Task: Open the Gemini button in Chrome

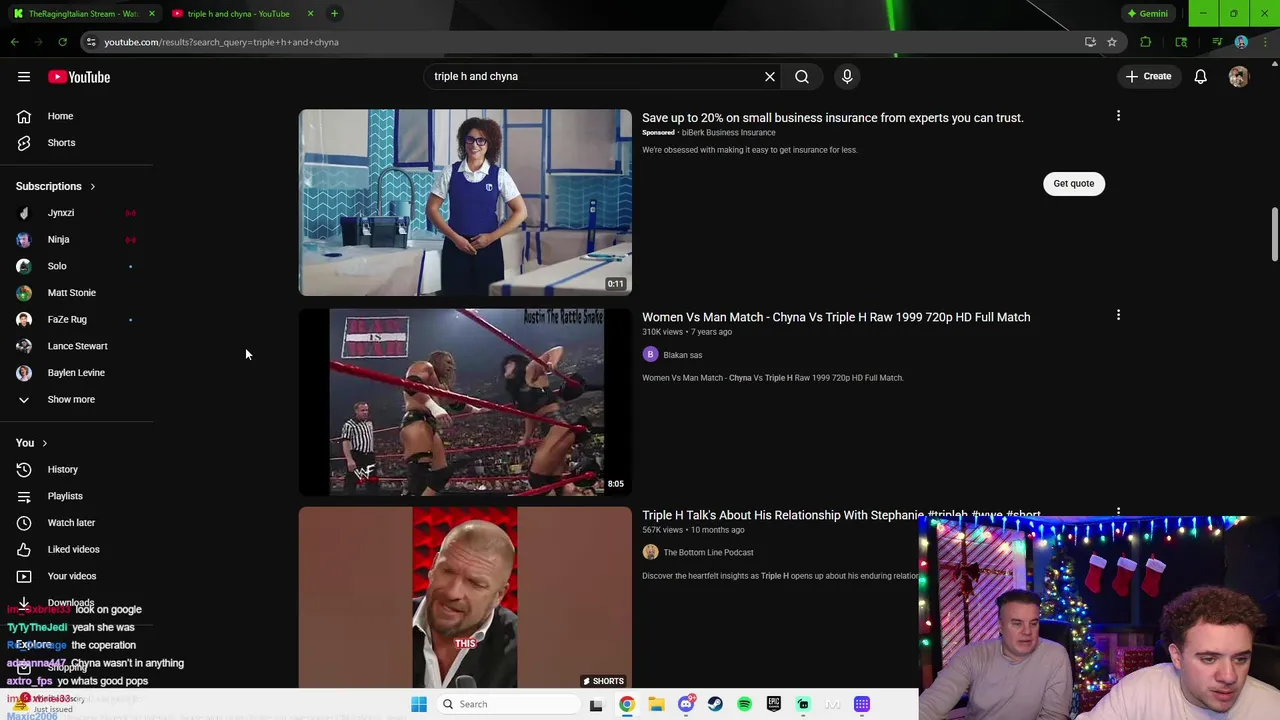Action: (1147, 14)
